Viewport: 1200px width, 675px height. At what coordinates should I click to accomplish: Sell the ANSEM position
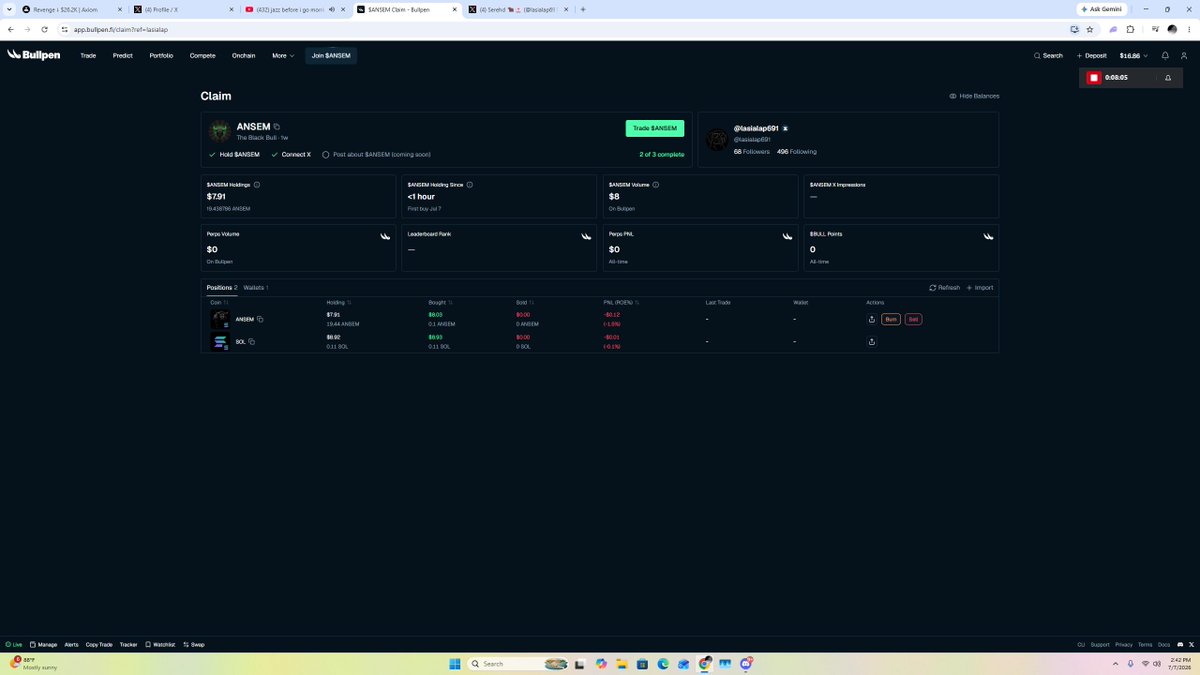coord(913,319)
